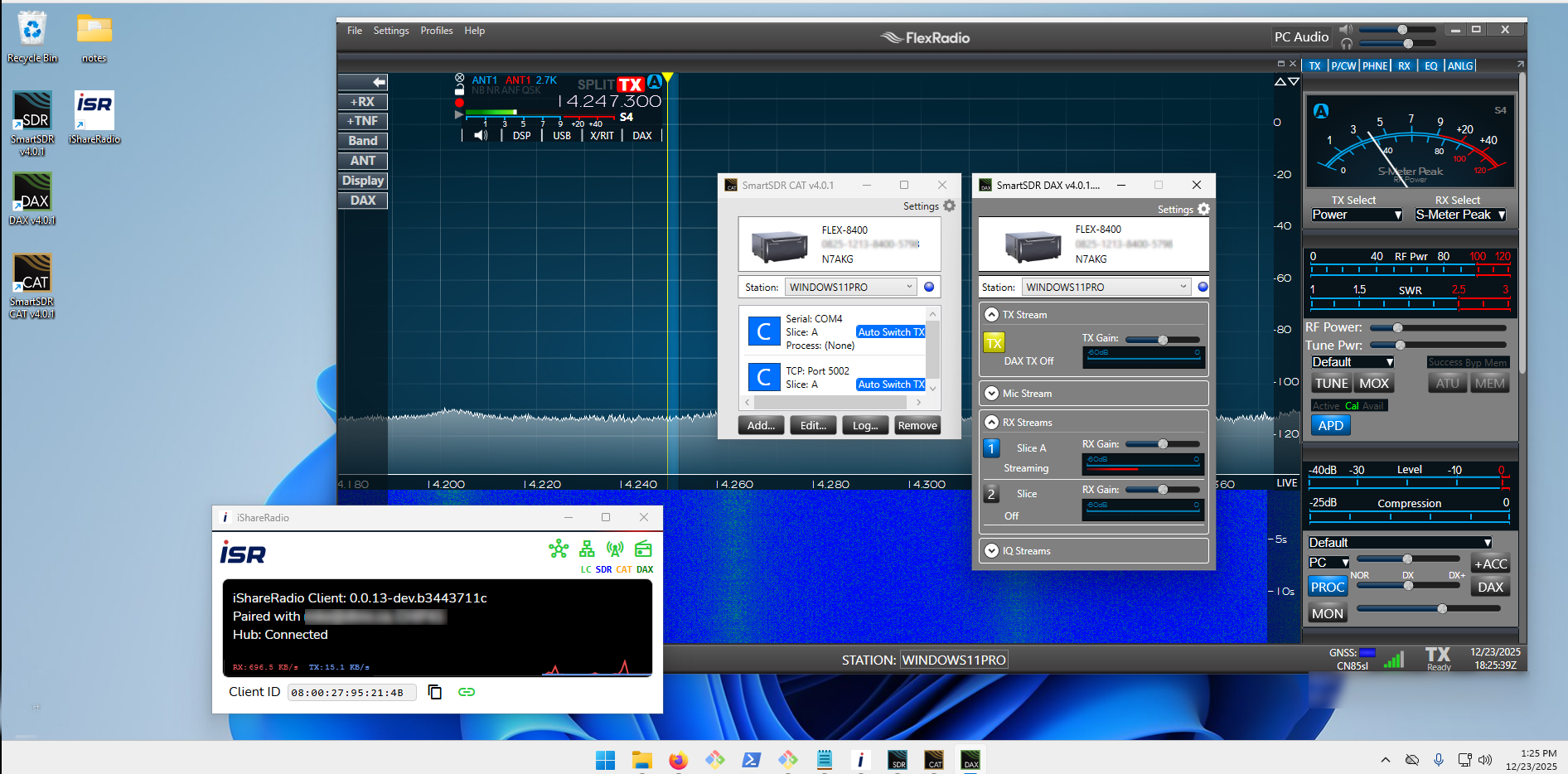This screenshot has height=774, width=1568.
Task: Change the TX Select Power dropdown
Action: (x=1356, y=215)
